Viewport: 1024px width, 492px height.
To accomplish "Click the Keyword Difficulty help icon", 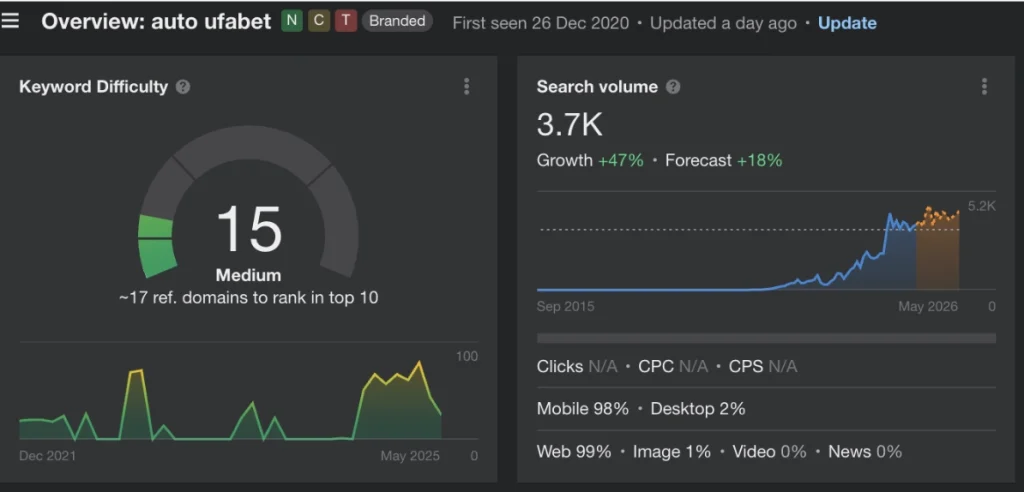I will (x=183, y=87).
